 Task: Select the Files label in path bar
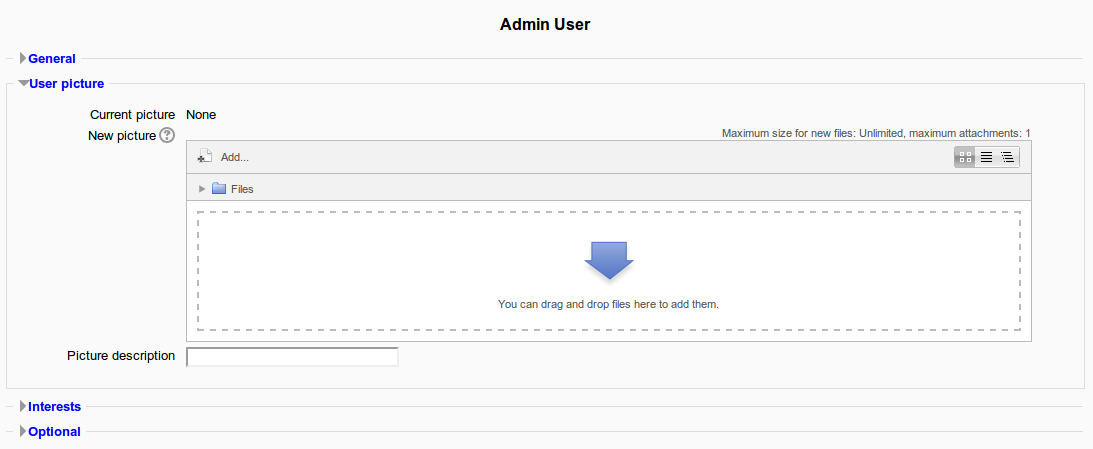tap(242, 189)
